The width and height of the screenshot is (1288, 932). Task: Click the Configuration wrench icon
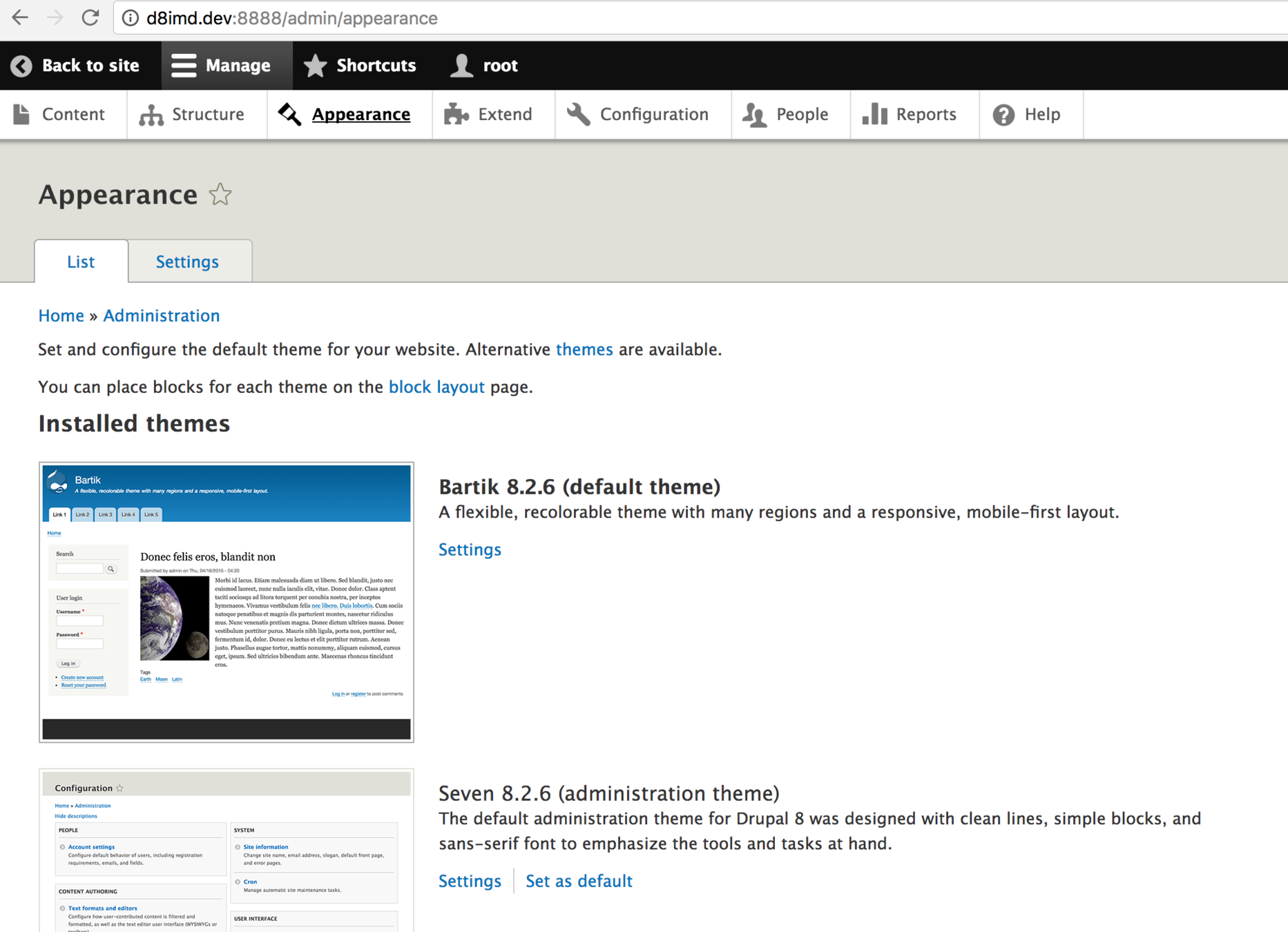[579, 115]
